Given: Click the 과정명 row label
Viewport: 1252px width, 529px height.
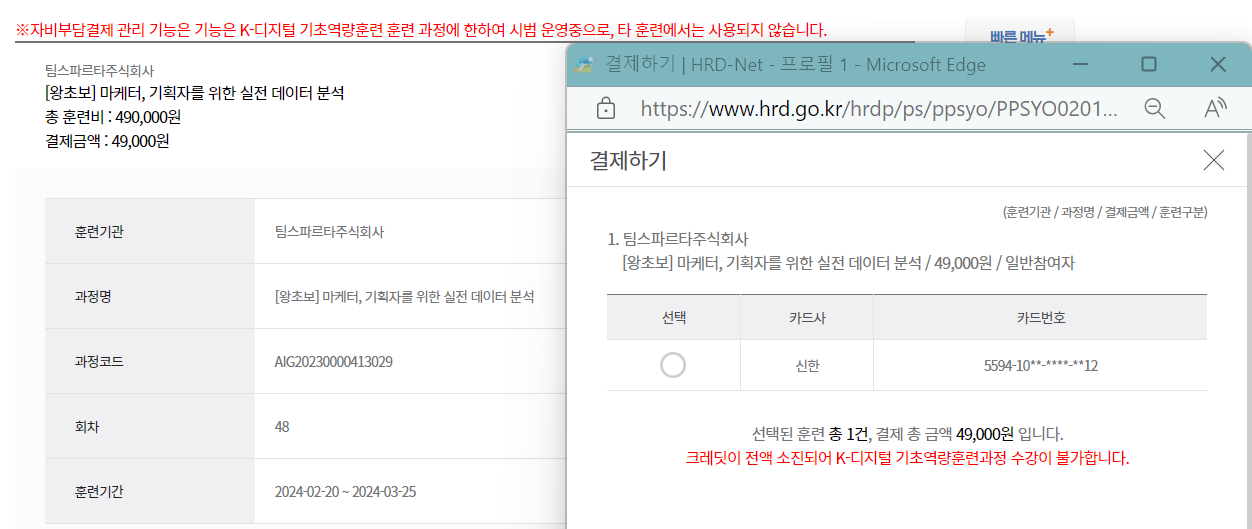Looking at the screenshot, I should pyautogui.click(x=92, y=296).
